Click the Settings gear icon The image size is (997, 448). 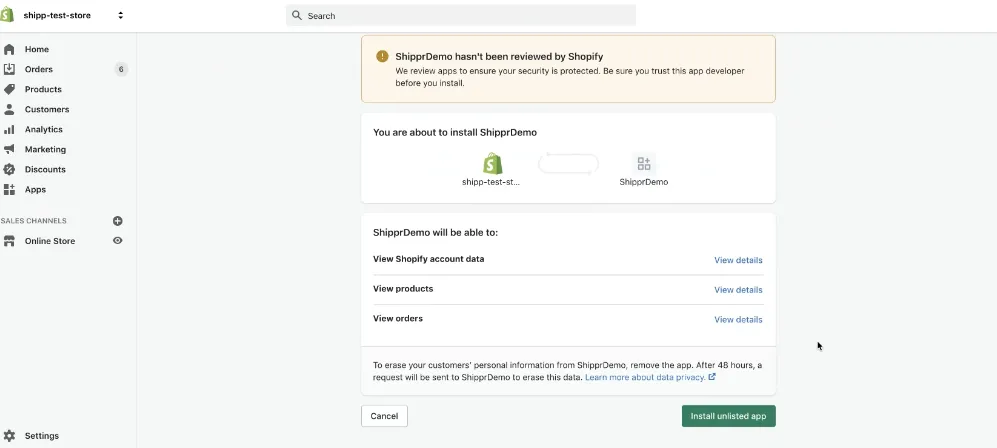pos(9,436)
